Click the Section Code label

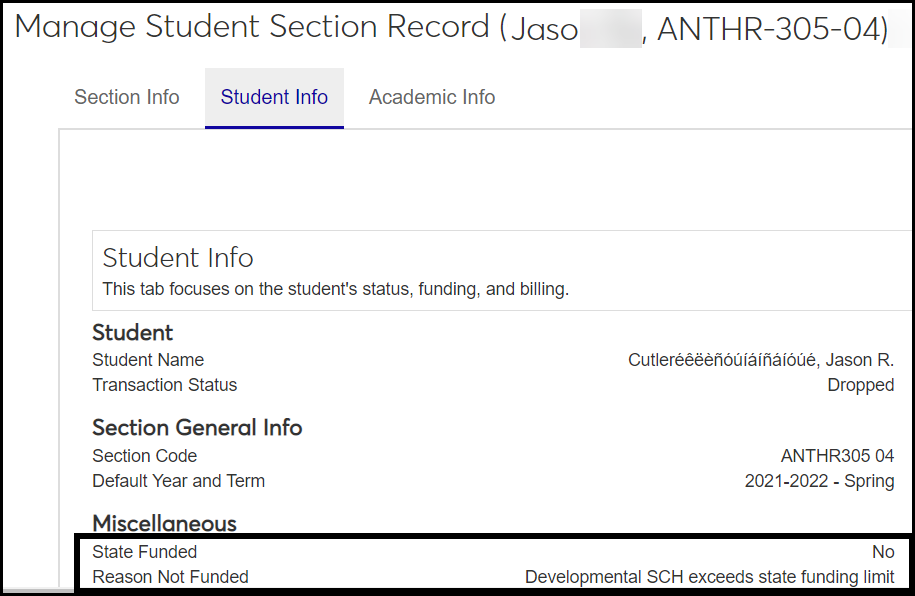click(x=145, y=456)
